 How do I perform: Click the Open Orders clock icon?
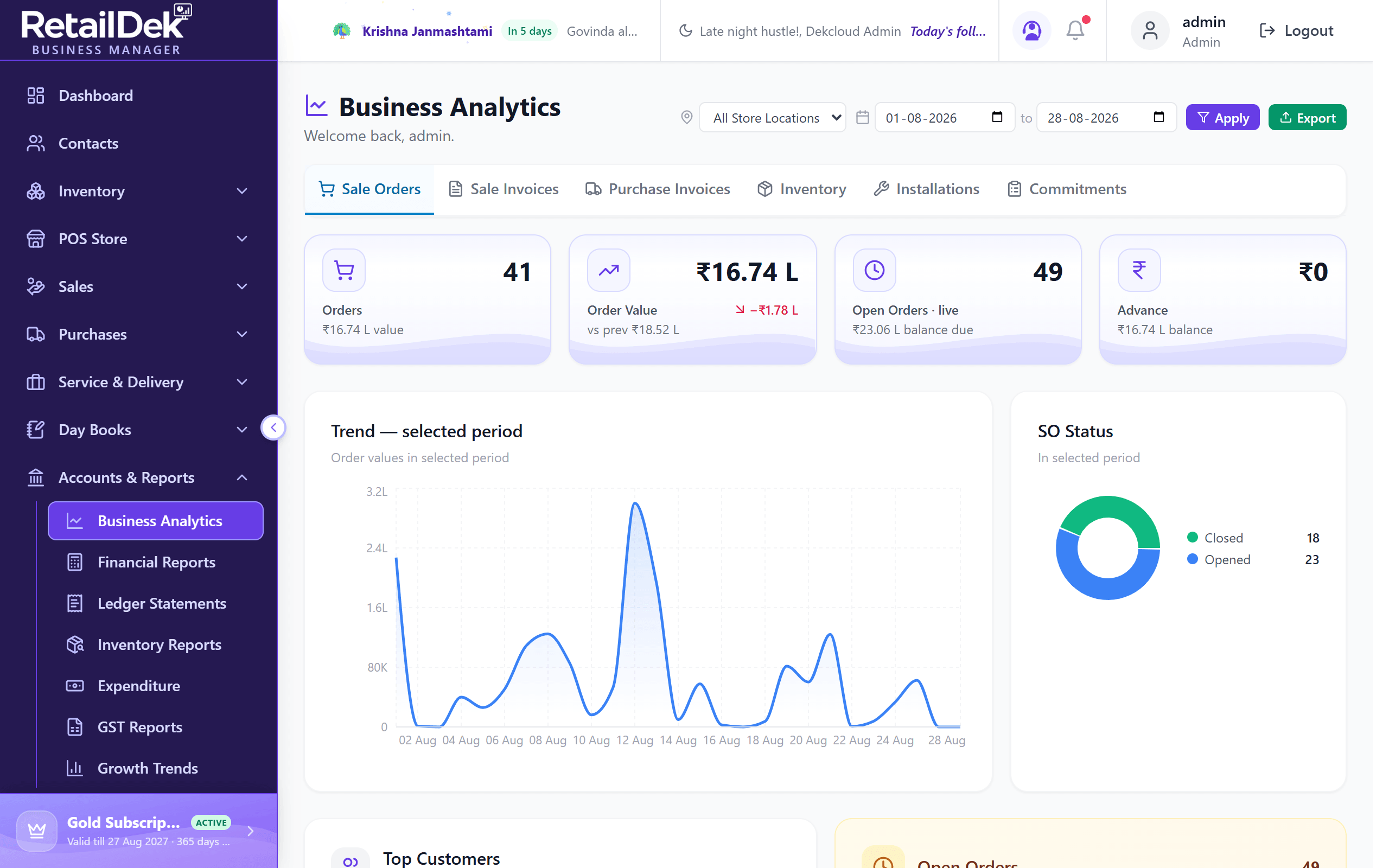(874, 270)
